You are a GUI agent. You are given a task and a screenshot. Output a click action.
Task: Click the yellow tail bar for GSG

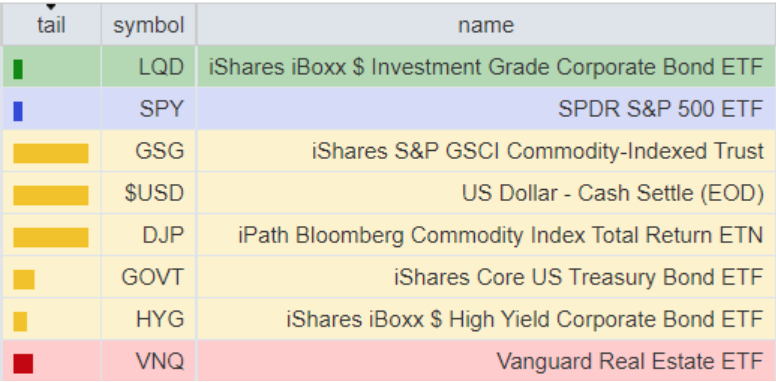point(51,153)
